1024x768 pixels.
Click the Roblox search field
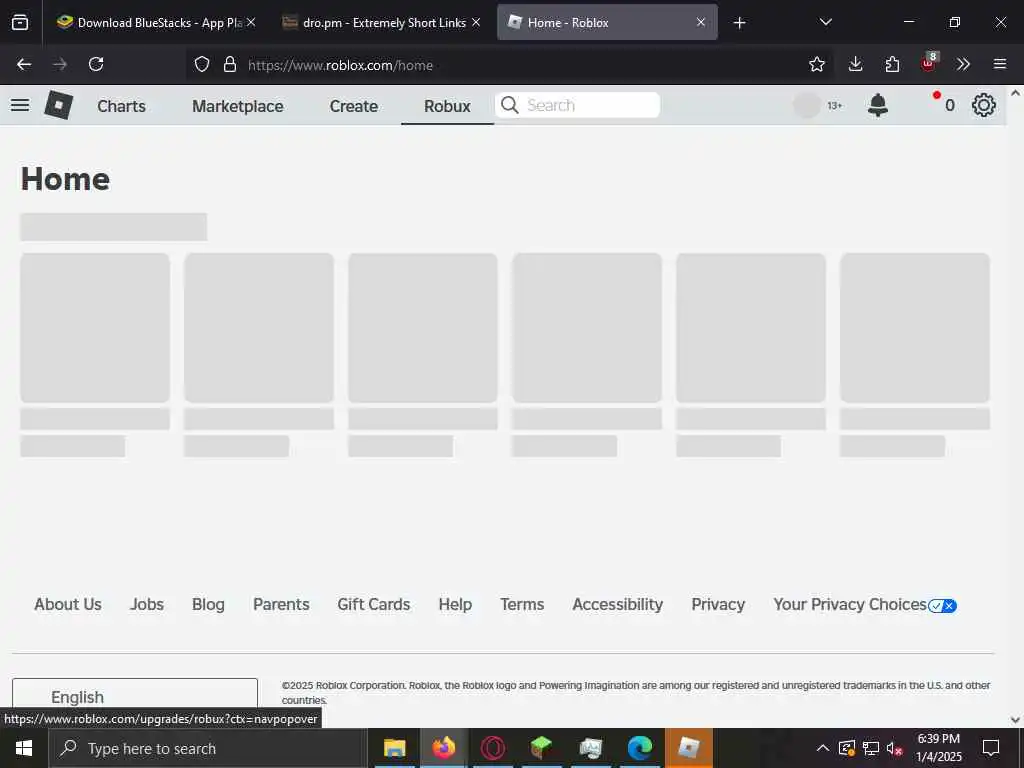[578, 105]
